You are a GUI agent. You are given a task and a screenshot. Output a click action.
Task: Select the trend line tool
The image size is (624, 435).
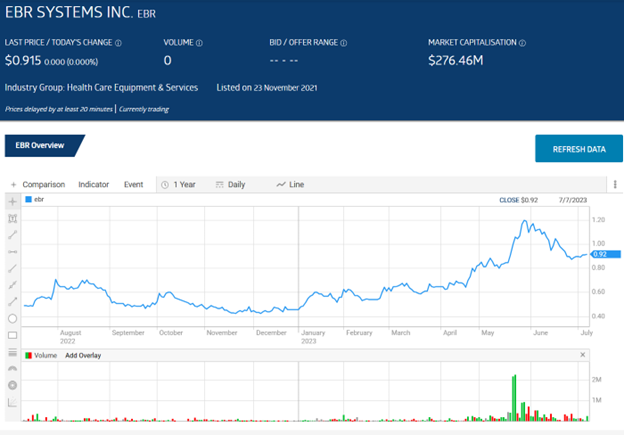[x=13, y=269]
